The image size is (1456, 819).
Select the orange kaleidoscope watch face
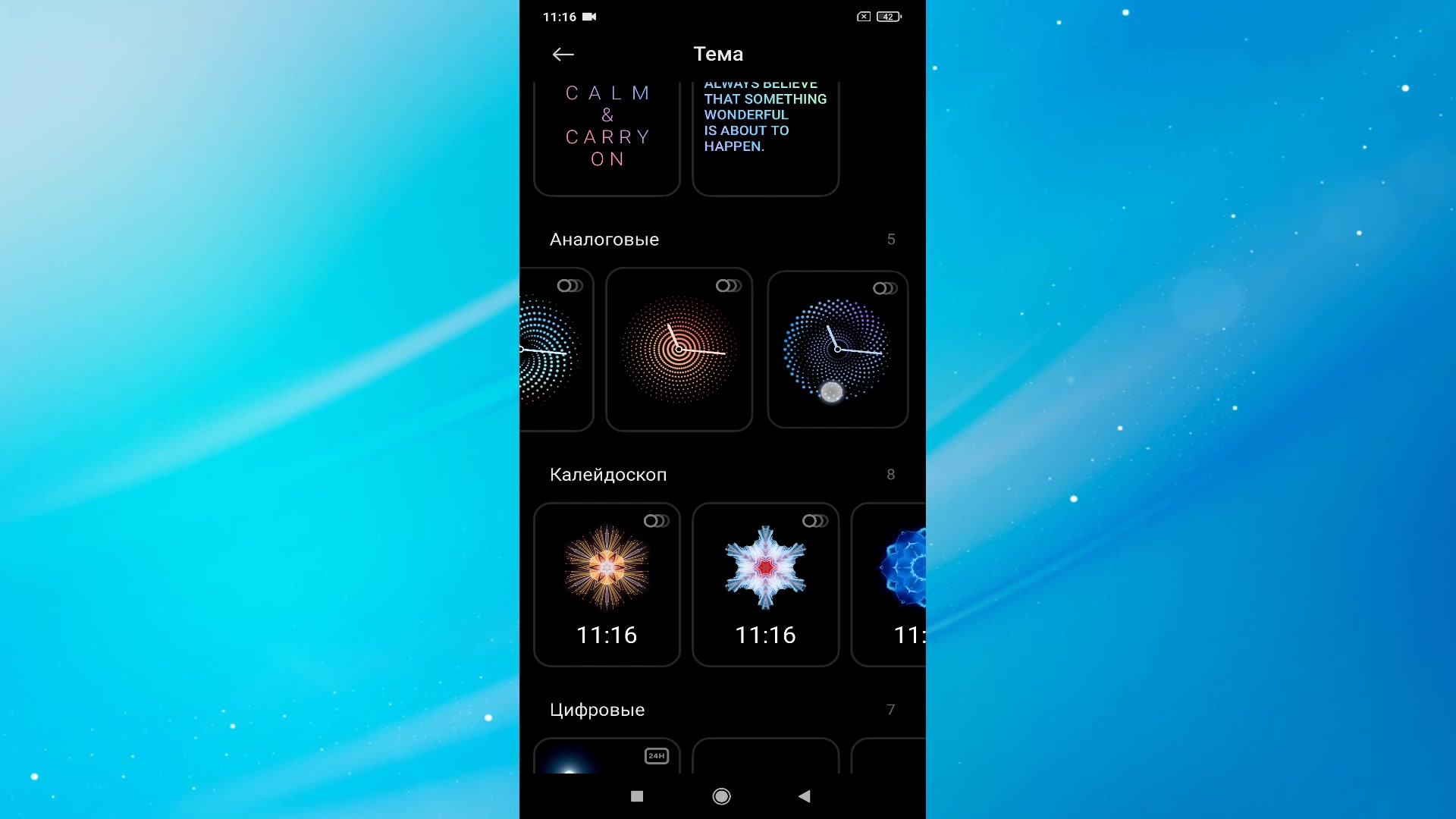tap(606, 583)
